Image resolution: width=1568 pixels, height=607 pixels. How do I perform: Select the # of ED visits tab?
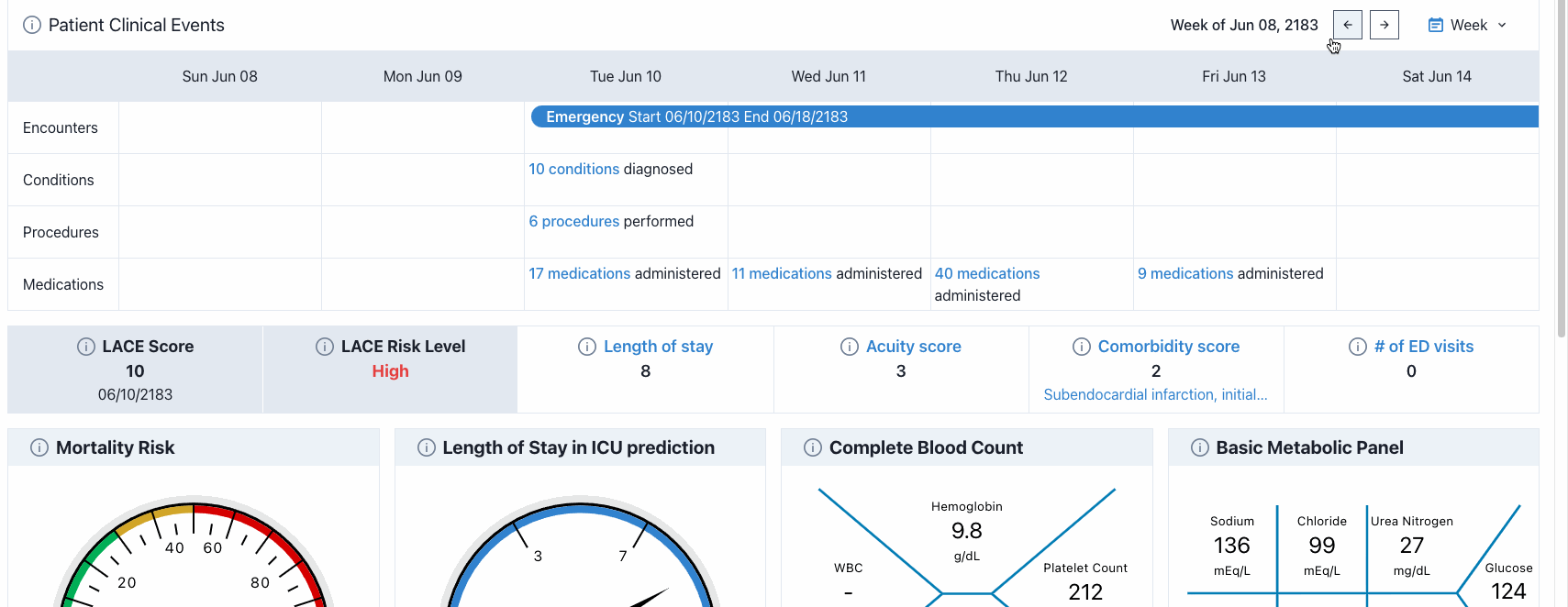[1411, 370]
